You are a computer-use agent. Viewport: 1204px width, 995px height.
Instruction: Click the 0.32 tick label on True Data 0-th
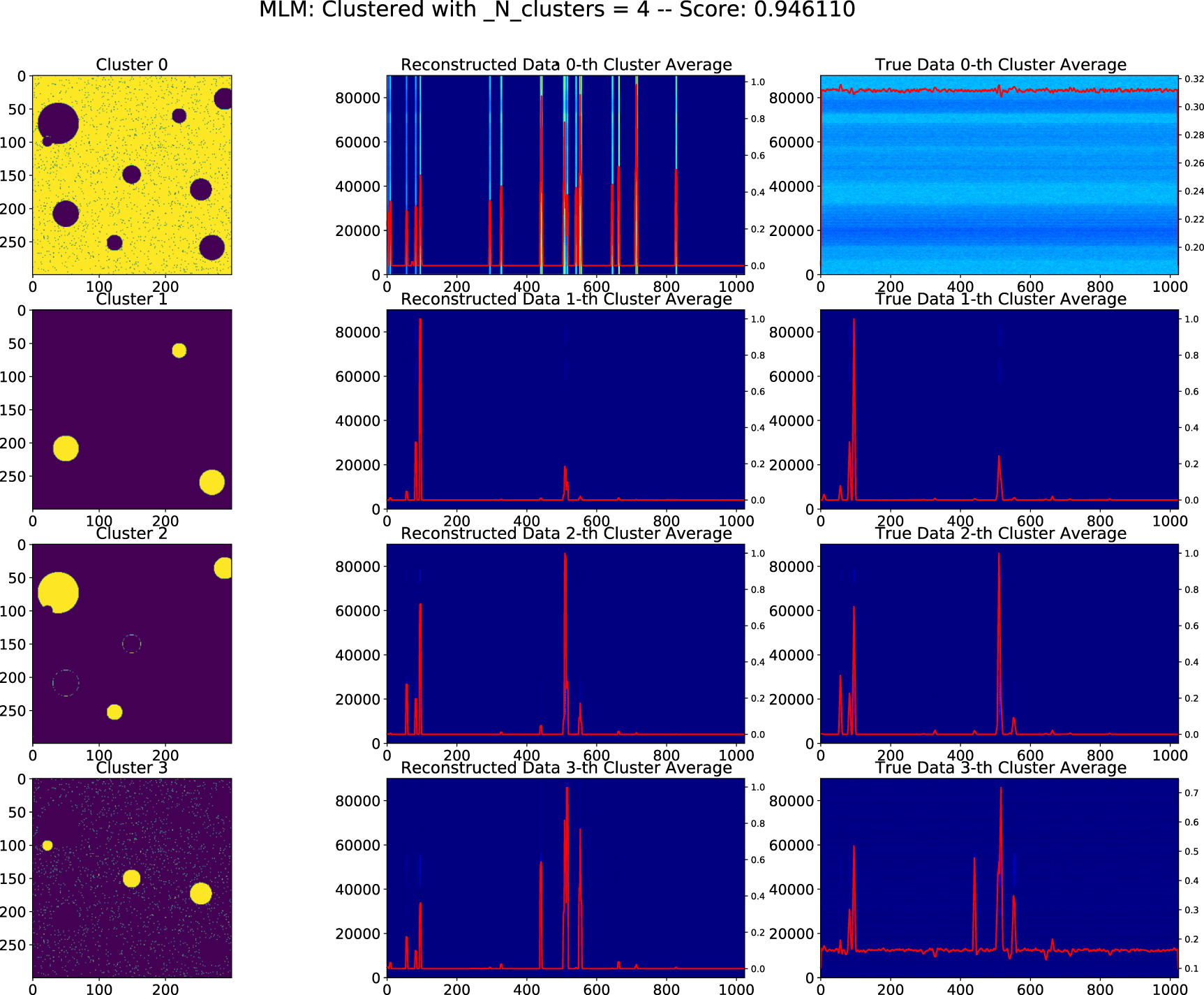pos(1194,79)
